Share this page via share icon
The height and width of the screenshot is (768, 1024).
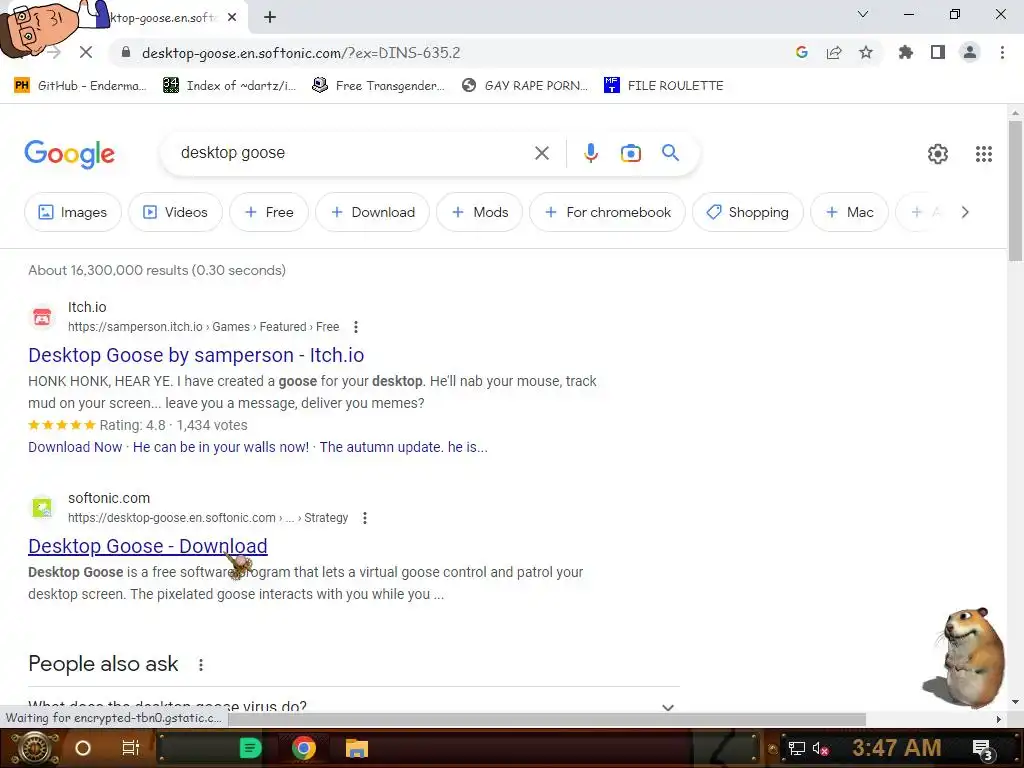[834, 52]
